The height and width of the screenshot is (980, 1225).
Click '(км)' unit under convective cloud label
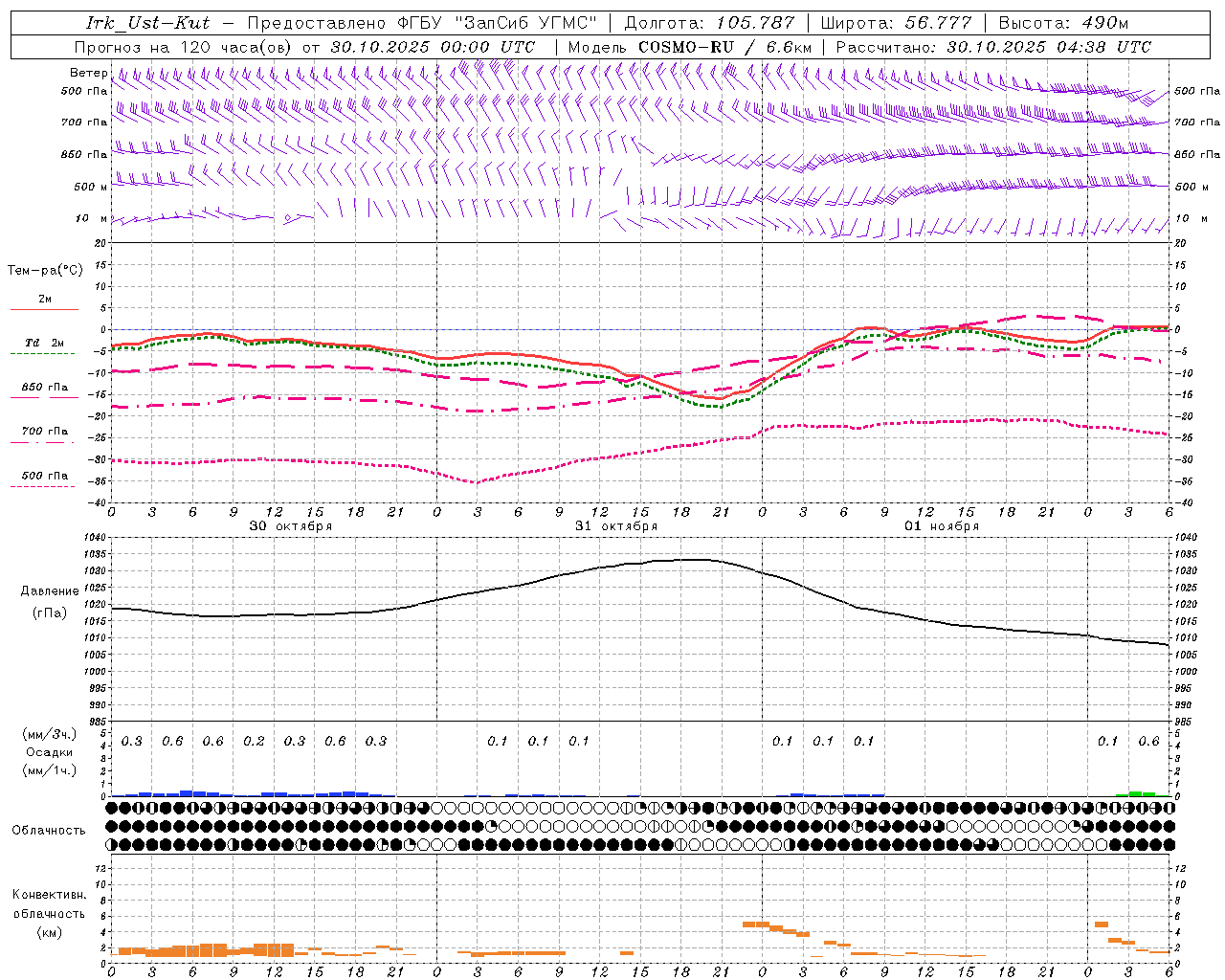click(50, 932)
